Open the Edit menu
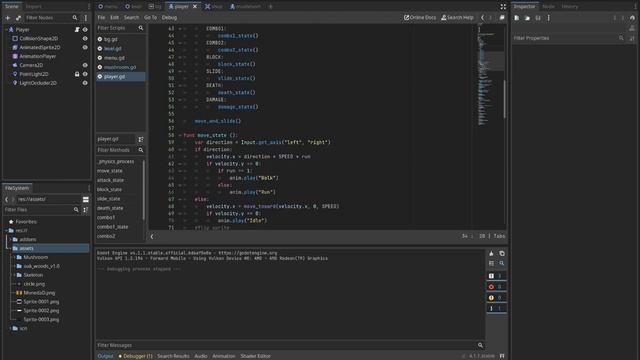This screenshot has height=360, width=640. pos(115,18)
